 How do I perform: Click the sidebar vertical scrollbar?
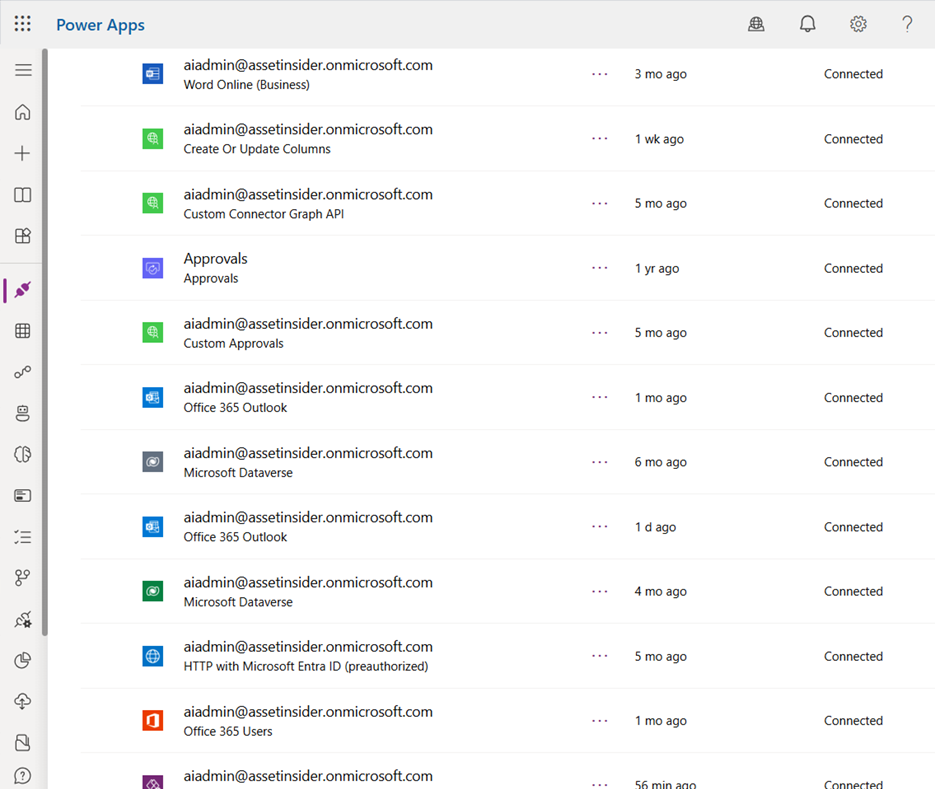[x=45, y=342]
